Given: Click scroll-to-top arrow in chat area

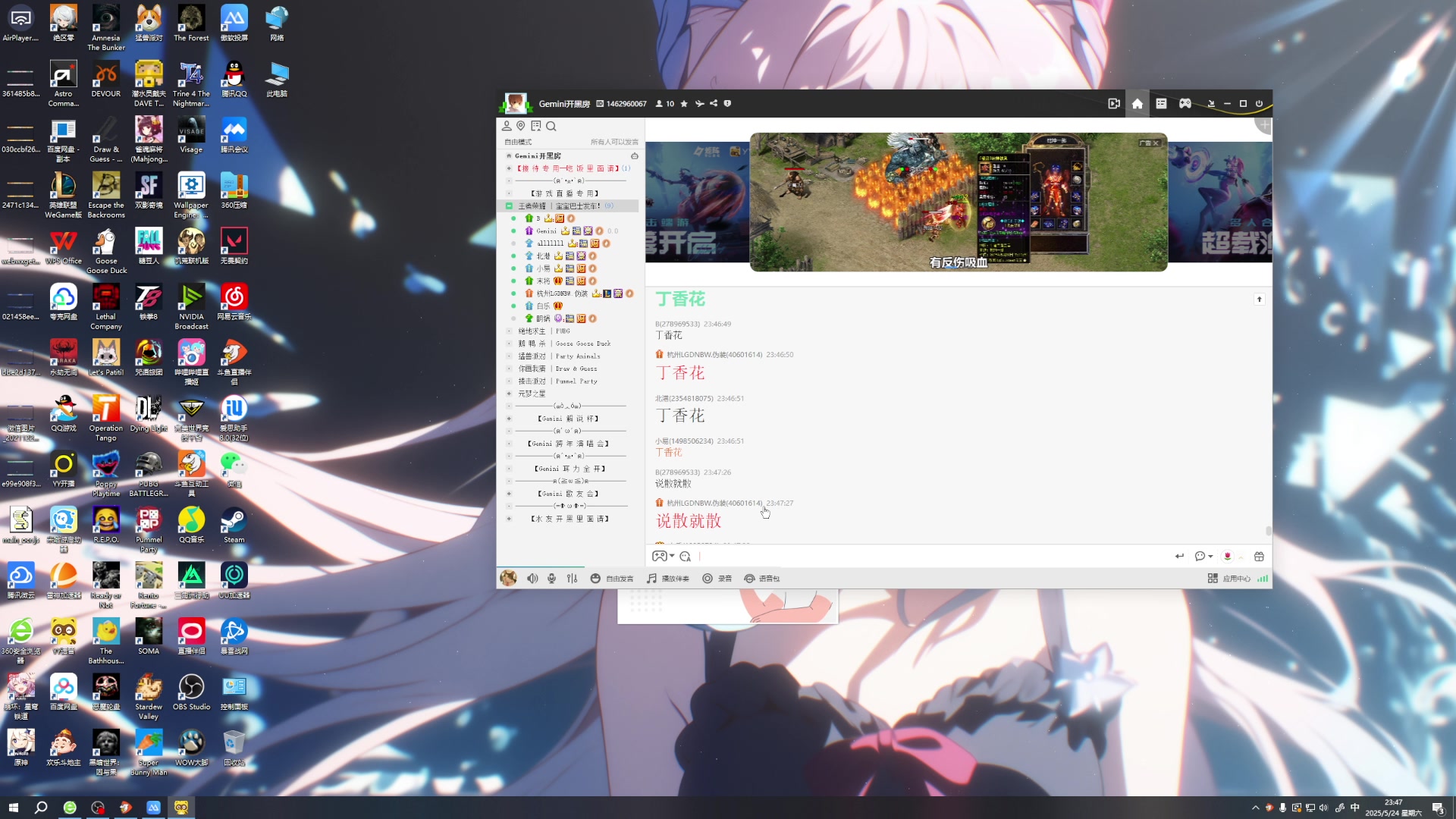Looking at the screenshot, I should click(x=1260, y=300).
